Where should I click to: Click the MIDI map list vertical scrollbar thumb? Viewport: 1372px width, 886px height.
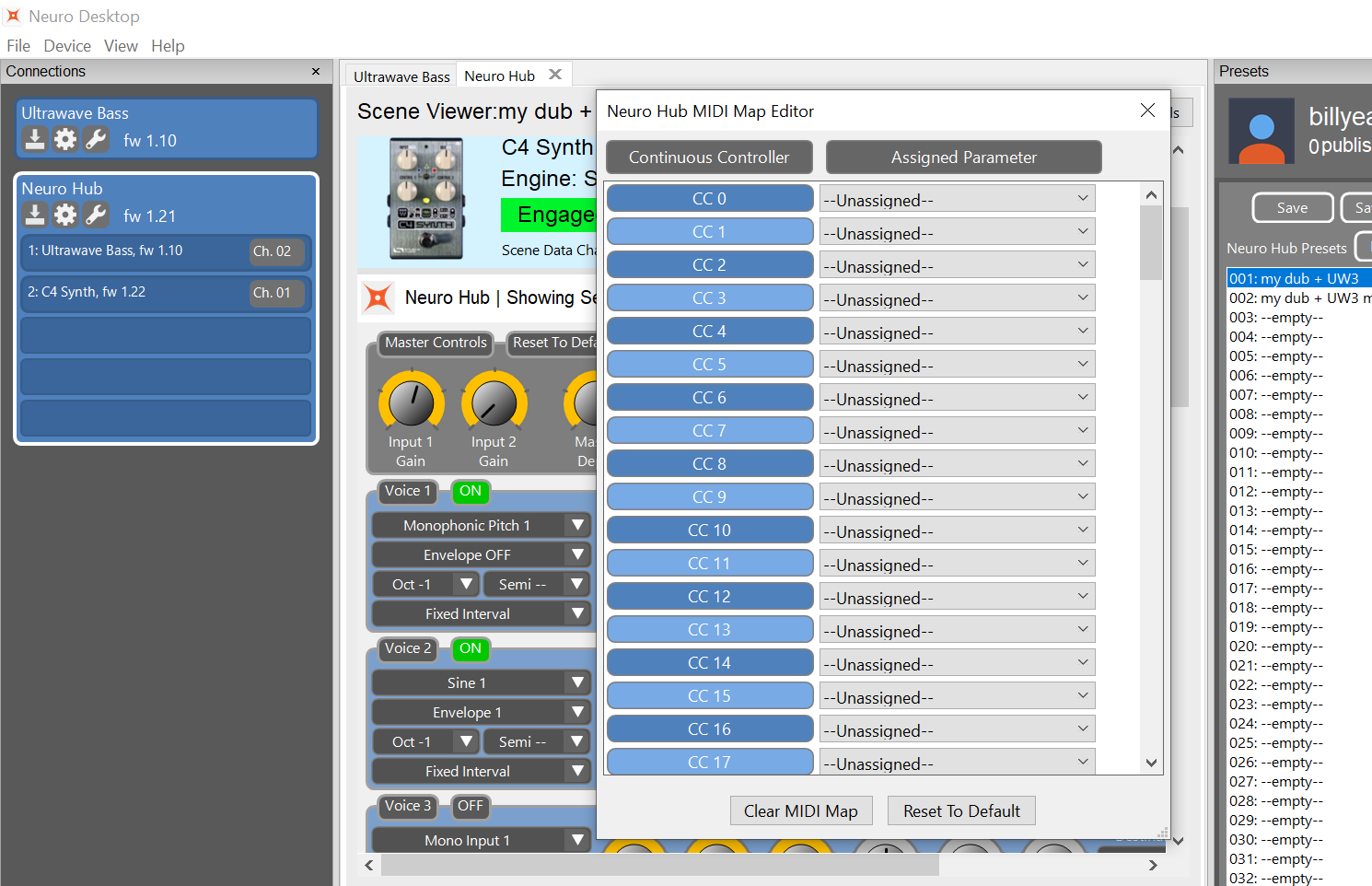(1151, 242)
